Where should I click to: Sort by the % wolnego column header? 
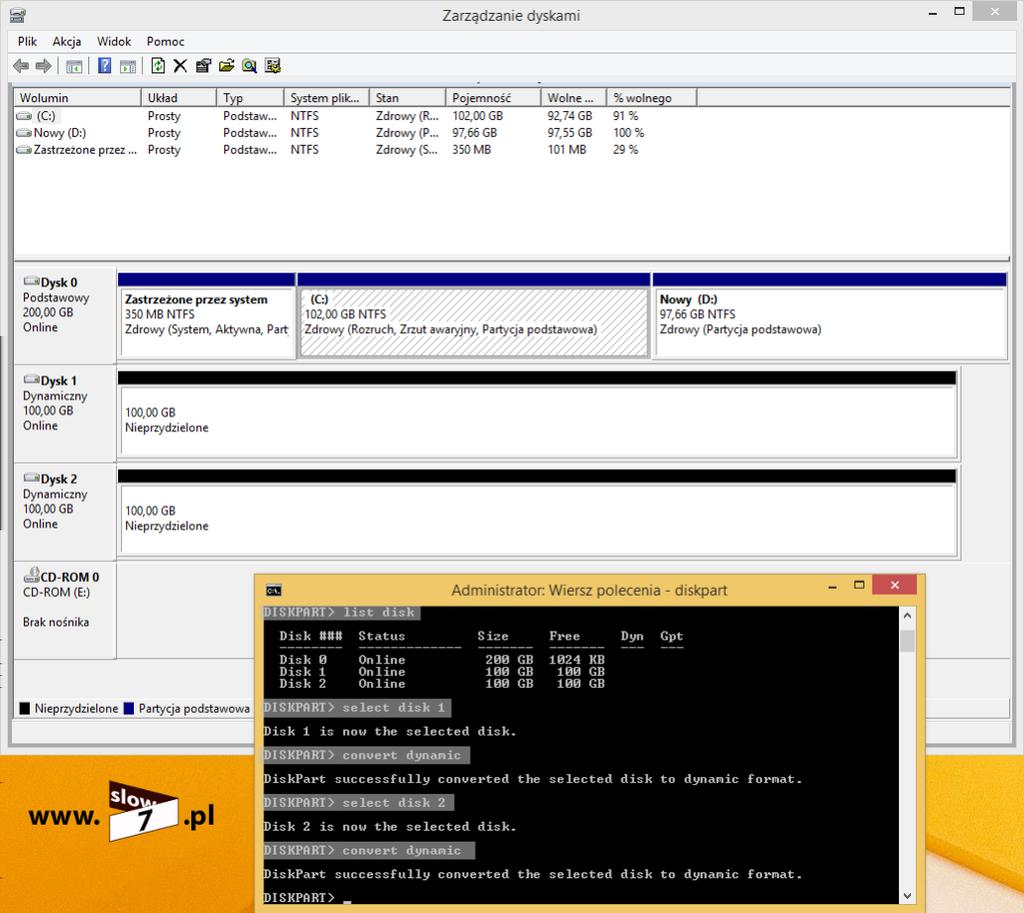point(652,98)
